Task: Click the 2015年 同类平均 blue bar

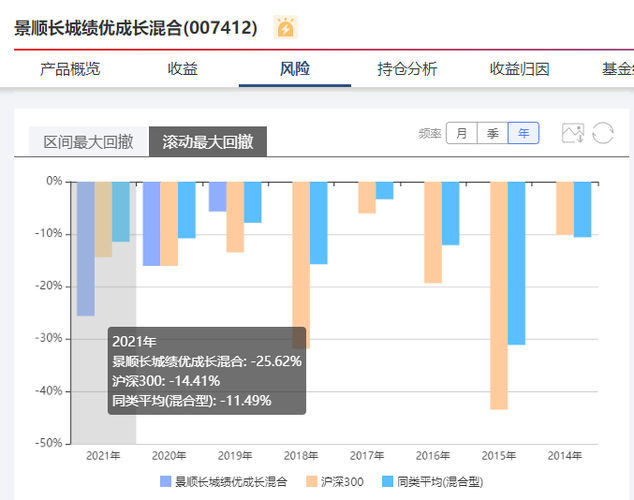Action: coord(516,263)
